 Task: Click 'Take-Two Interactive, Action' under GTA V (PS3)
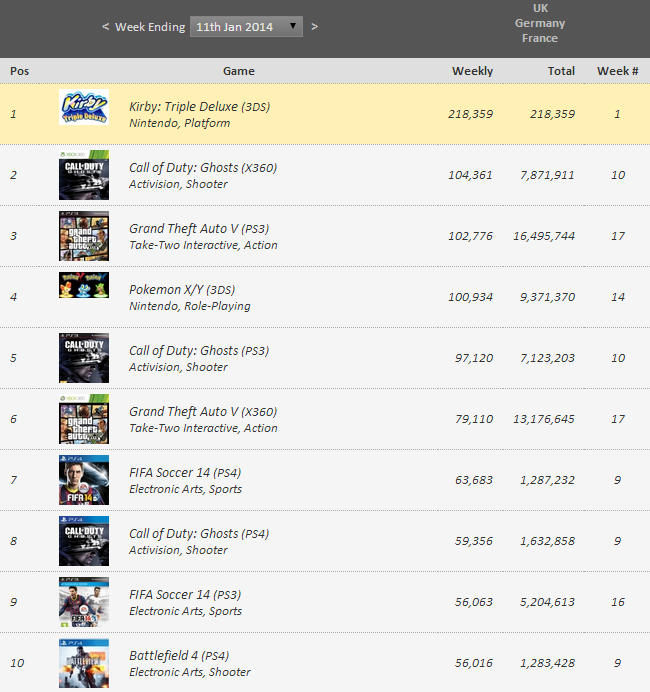tap(203, 245)
